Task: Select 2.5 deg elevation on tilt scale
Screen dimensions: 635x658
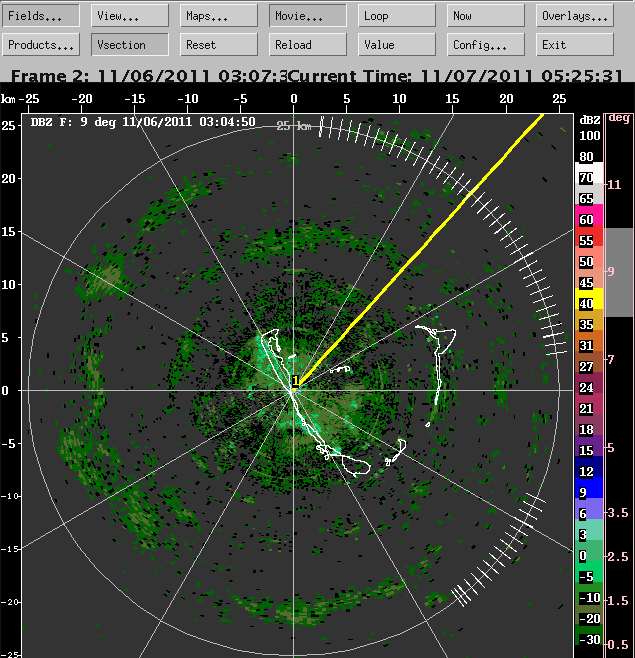Action: (618, 556)
